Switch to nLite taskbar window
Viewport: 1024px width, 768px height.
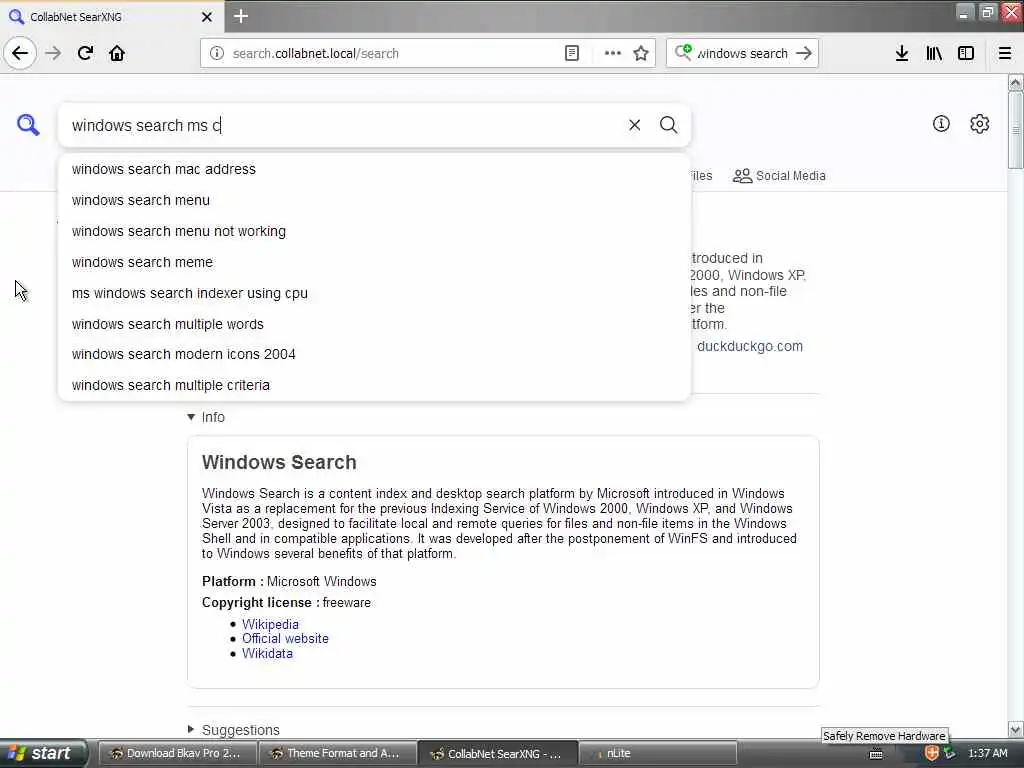click(x=657, y=753)
